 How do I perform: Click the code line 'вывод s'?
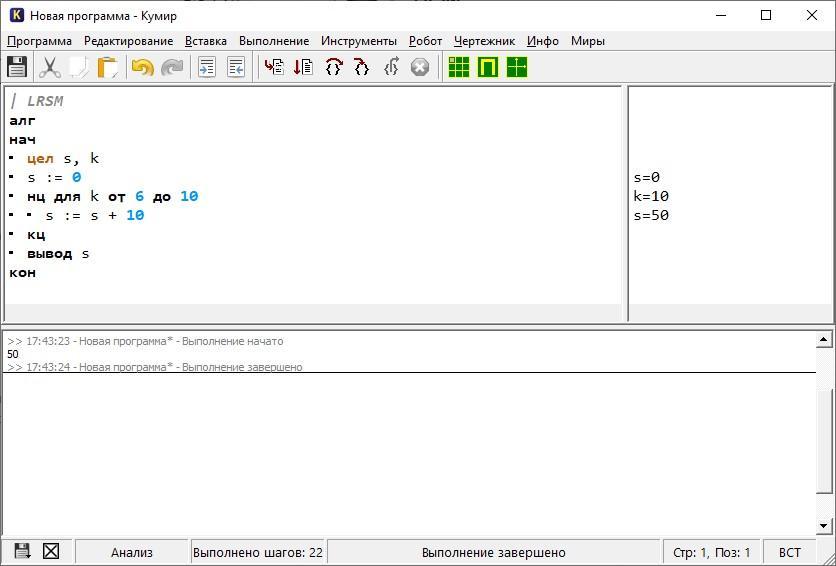point(58,254)
